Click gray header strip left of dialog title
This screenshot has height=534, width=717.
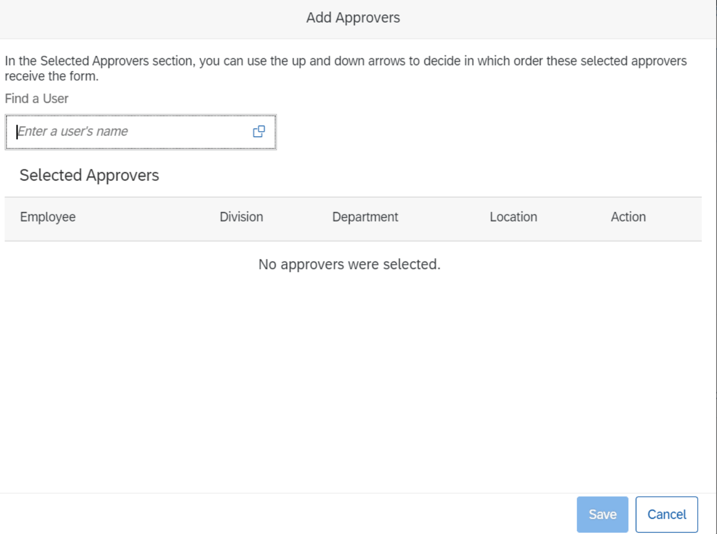pyautogui.click(x=120, y=18)
